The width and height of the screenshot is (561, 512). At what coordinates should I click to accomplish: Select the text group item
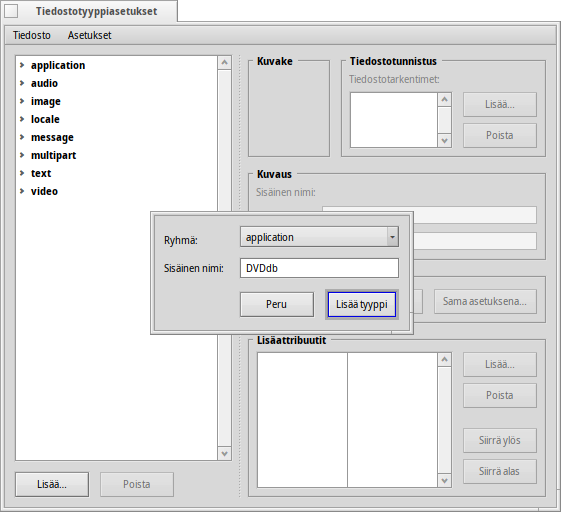click(x=41, y=173)
